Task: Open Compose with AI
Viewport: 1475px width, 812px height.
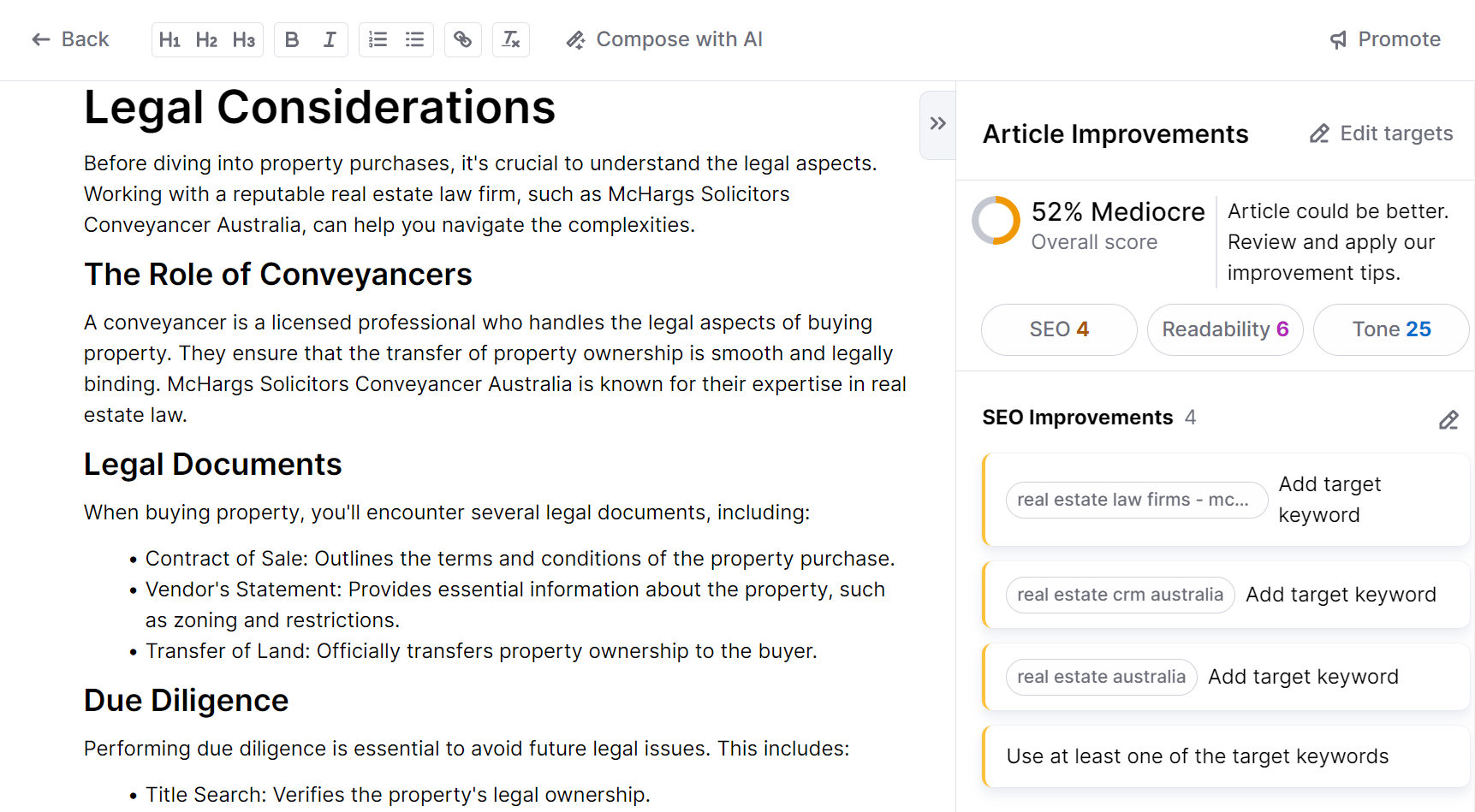Action: click(664, 39)
